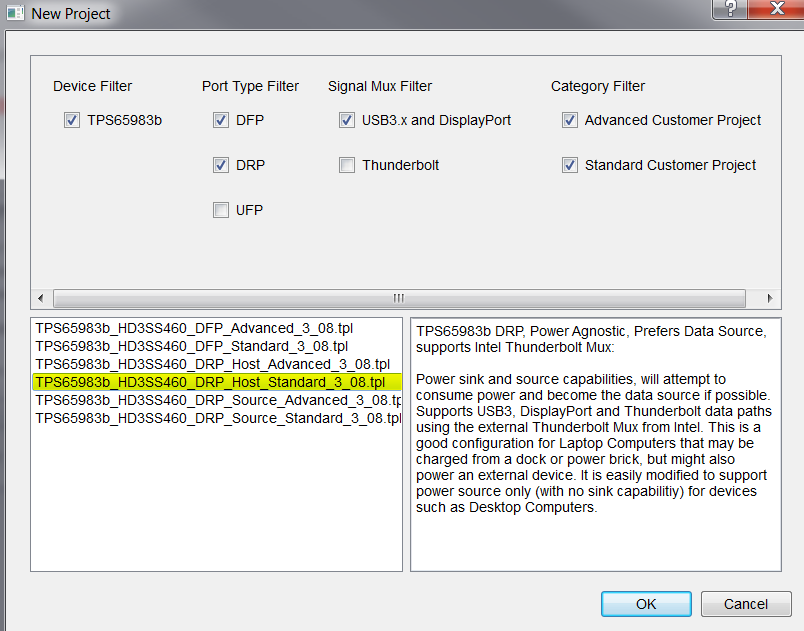The height and width of the screenshot is (631, 804).
Task: Close the New Project dialog
Action: click(x=776, y=9)
